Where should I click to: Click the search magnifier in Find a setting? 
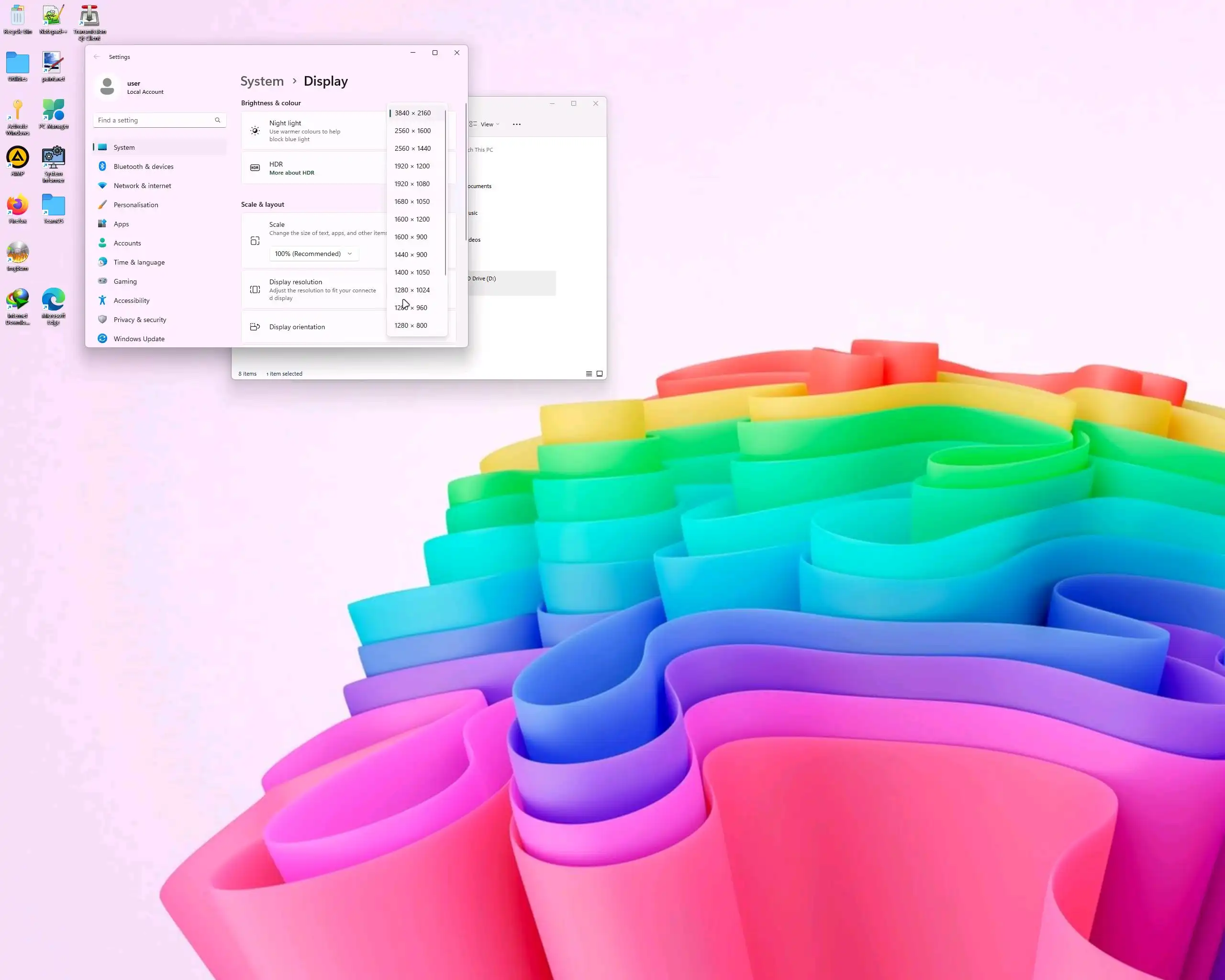coord(218,121)
